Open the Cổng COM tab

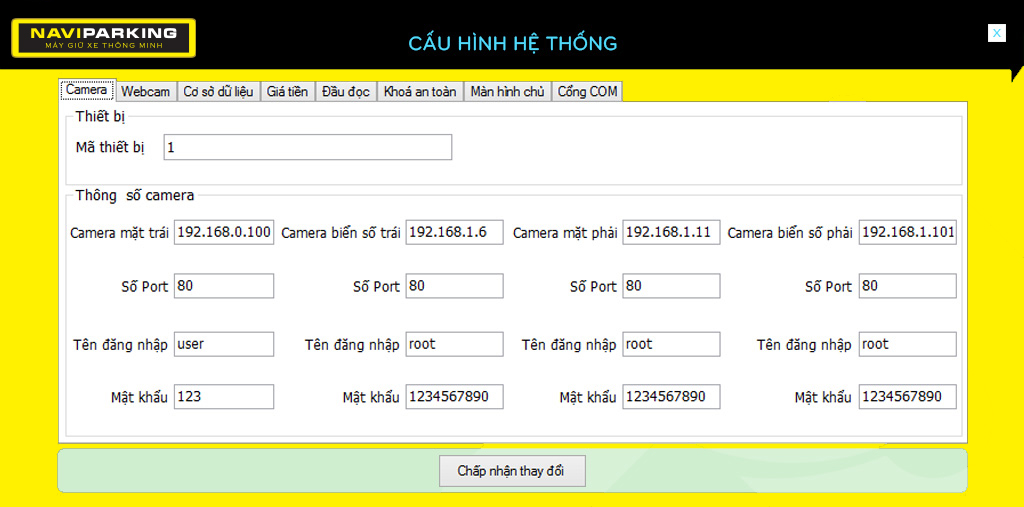pyautogui.click(x=588, y=91)
